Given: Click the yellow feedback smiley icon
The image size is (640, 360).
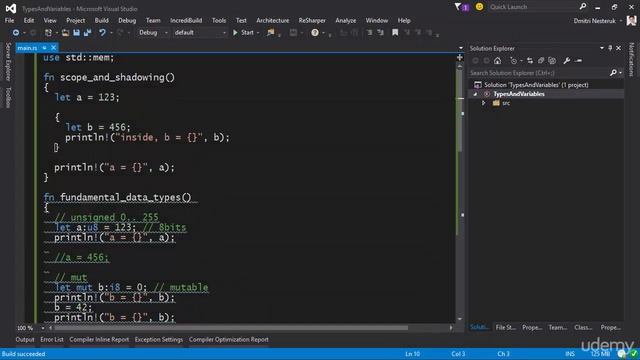Looking at the screenshot, I should point(479,7).
